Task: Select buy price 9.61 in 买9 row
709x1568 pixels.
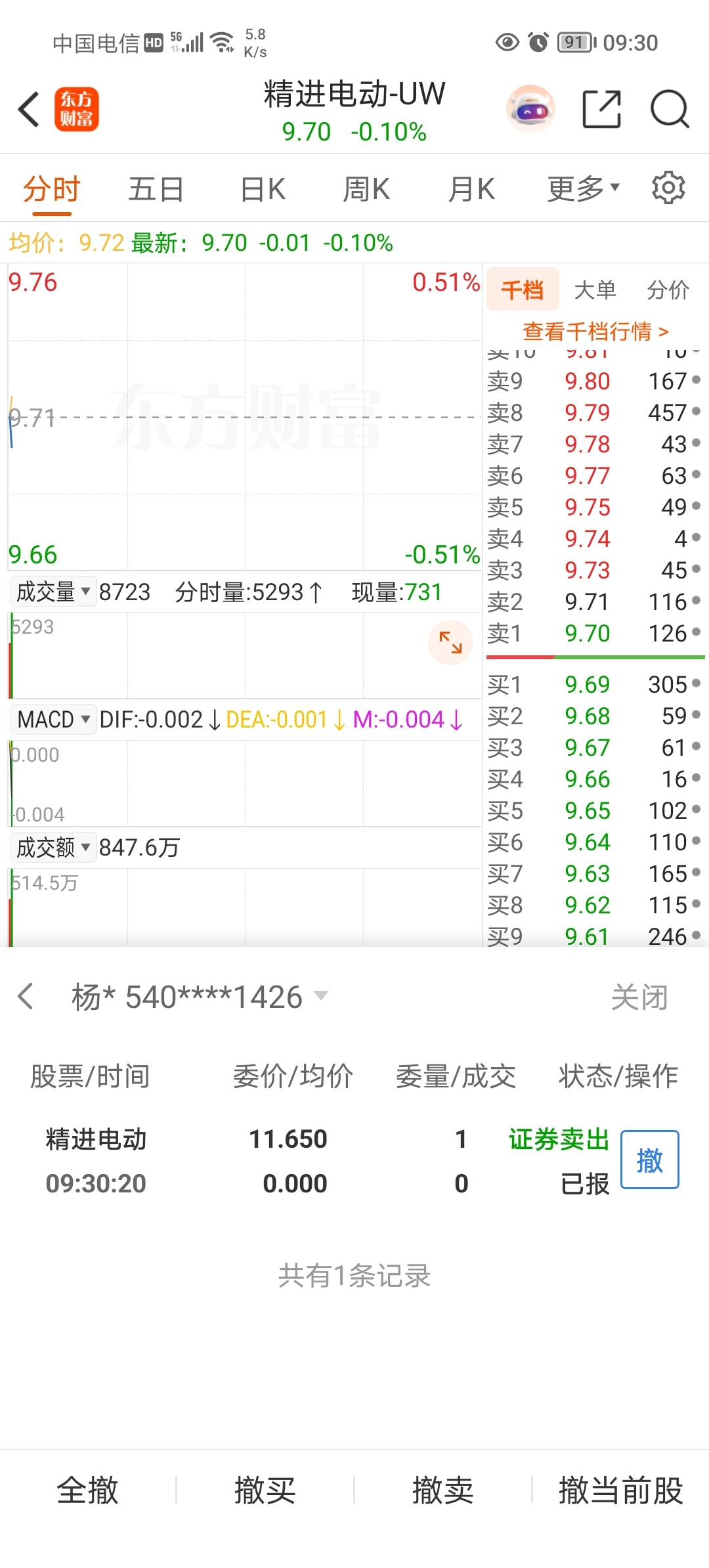Action: coord(588,936)
